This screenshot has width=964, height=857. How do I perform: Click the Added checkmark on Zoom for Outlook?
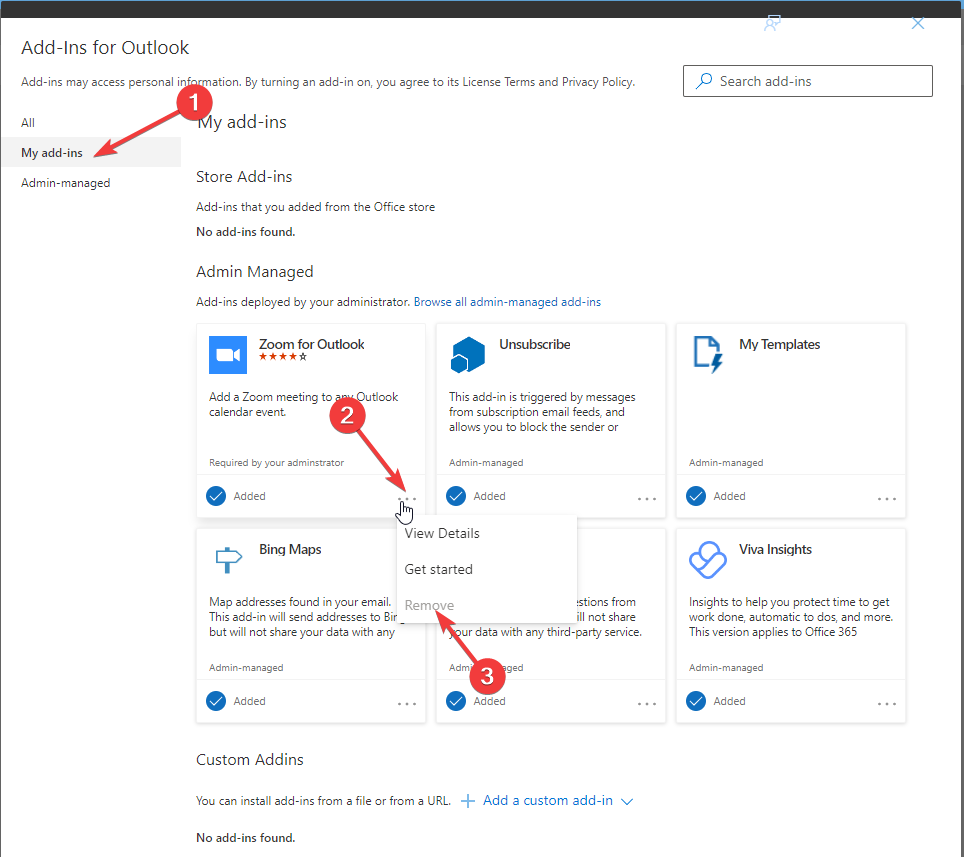click(216, 496)
